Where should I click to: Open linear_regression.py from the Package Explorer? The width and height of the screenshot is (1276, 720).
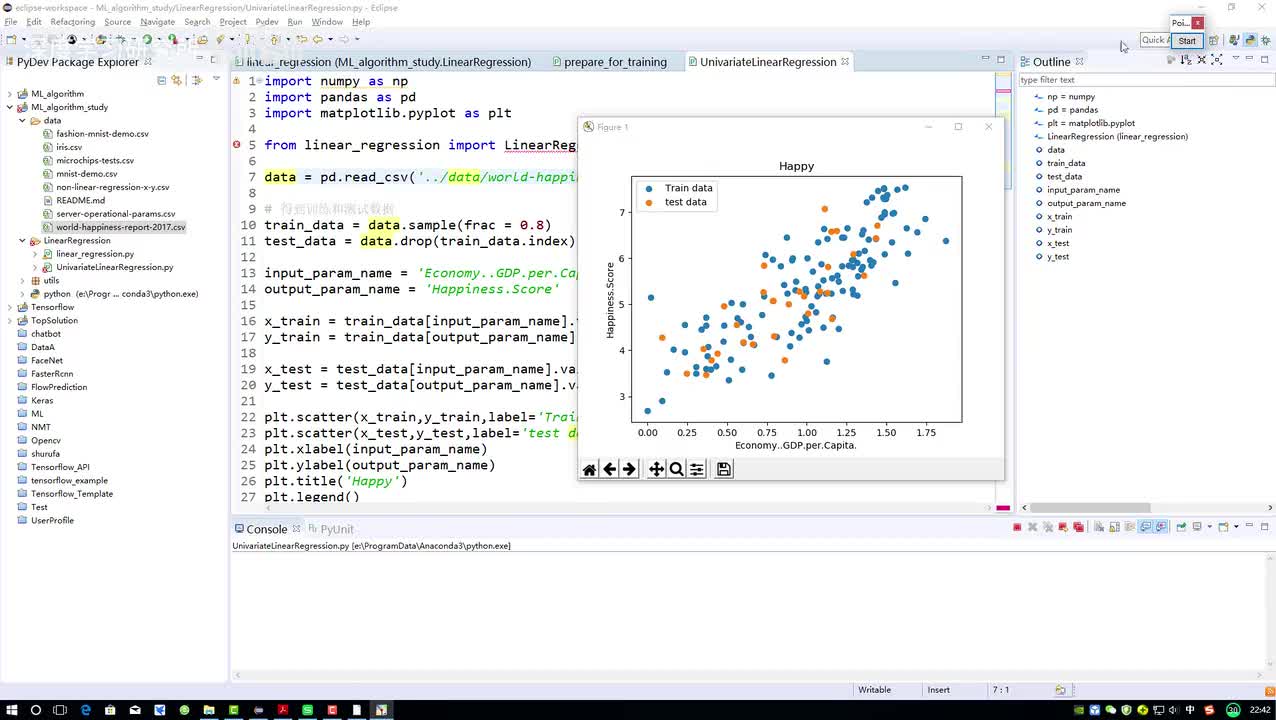[94, 254]
